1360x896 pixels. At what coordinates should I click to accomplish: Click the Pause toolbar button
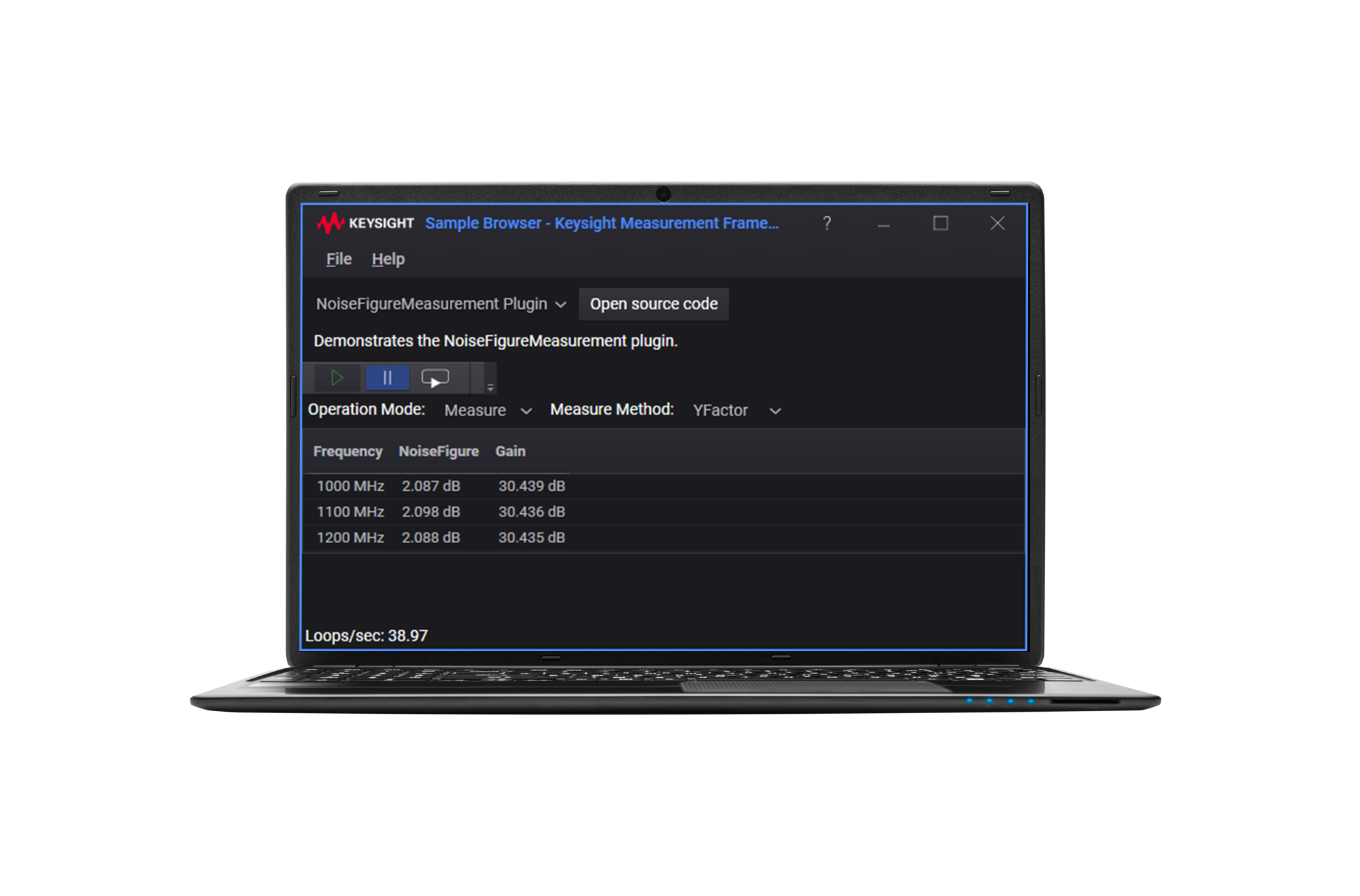tap(387, 378)
